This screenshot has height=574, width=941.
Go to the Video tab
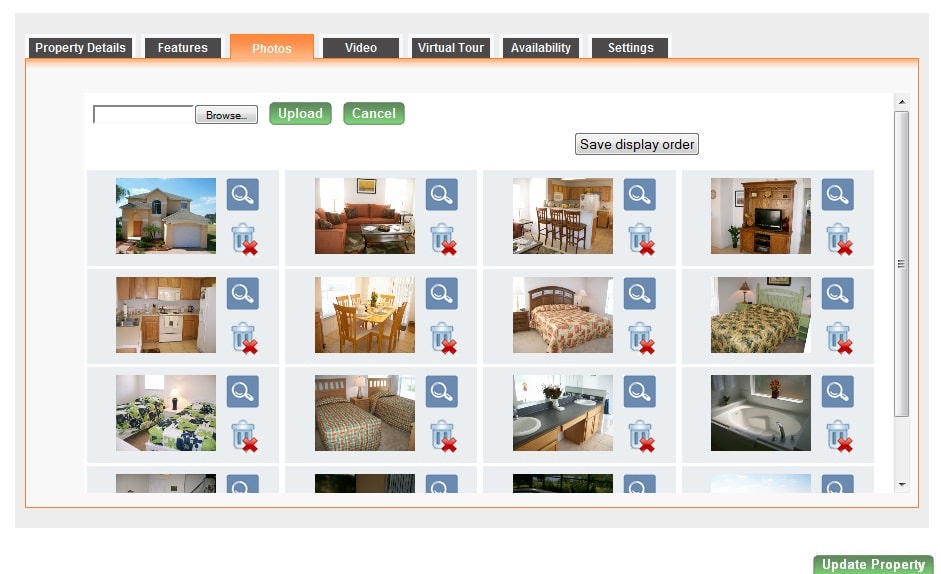(x=361, y=48)
